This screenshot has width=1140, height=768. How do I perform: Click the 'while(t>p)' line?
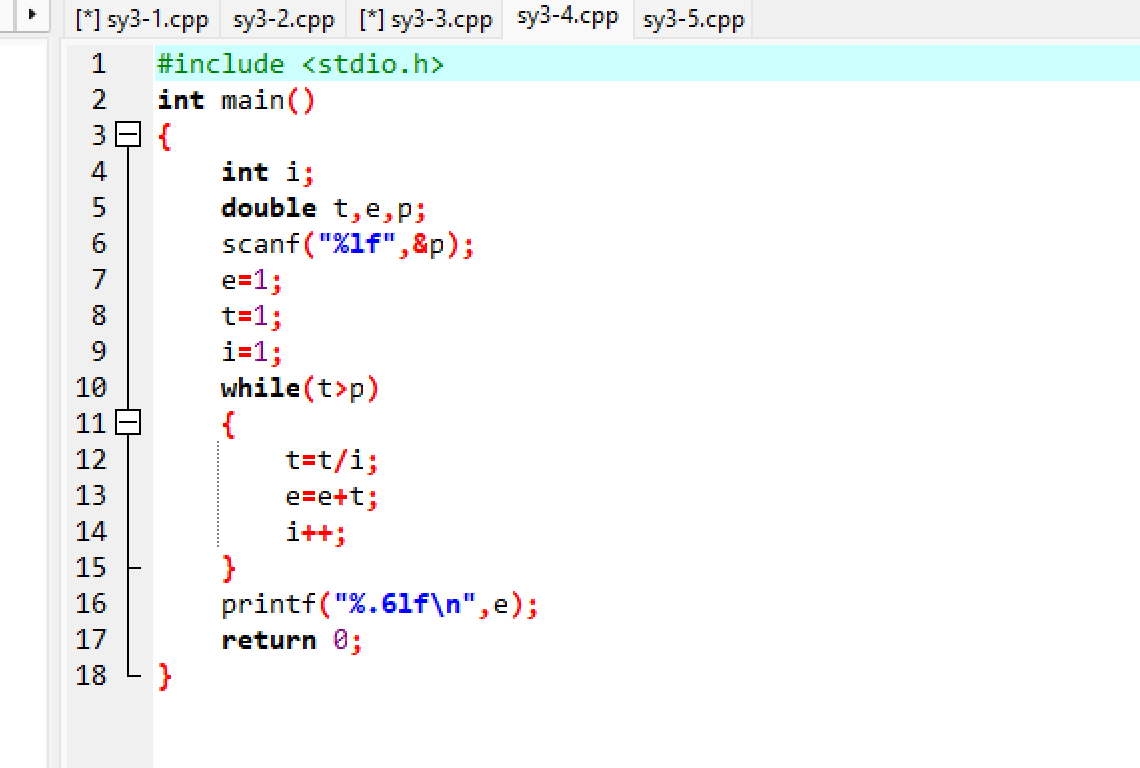coord(300,388)
